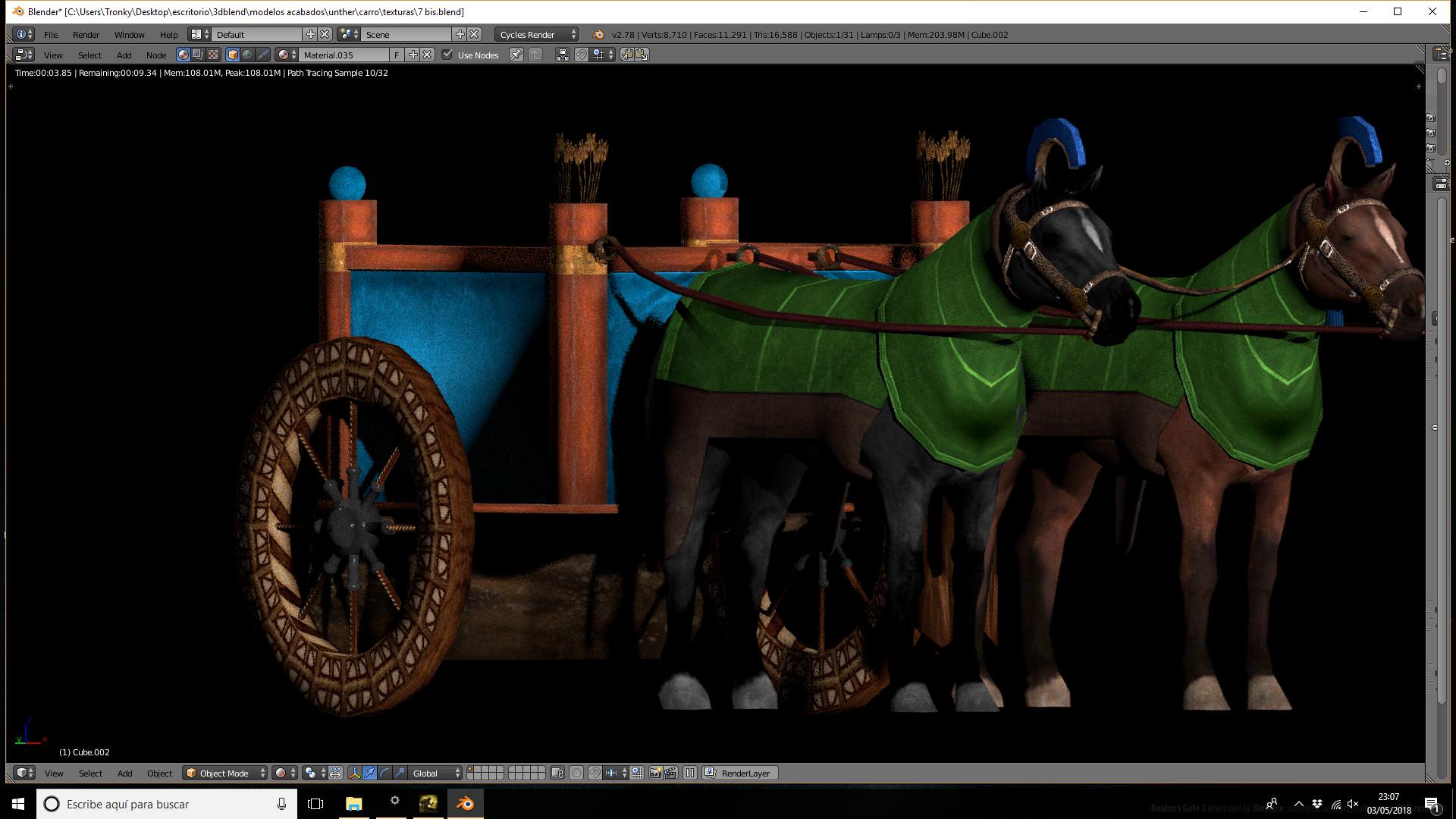Click the Material.035 name field
Screen dimensions: 1456x819
tap(344, 55)
